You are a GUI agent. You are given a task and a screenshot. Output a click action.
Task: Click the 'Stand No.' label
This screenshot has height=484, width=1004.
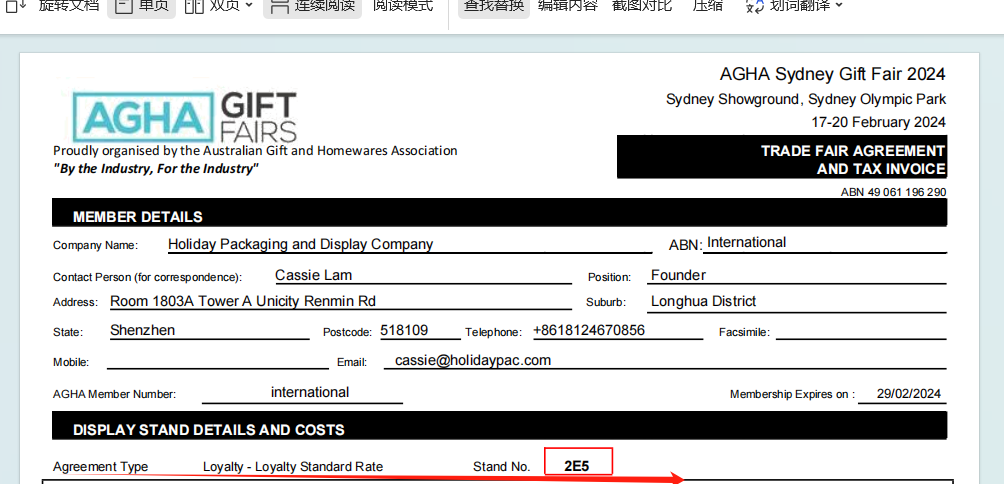(x=501, y=467)
